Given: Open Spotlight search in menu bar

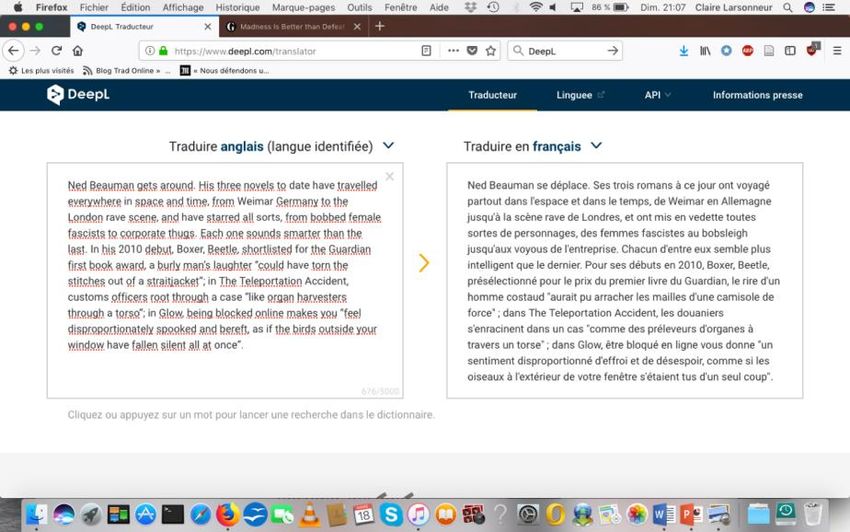Looking at the screenshot, I should pos(788,8).
